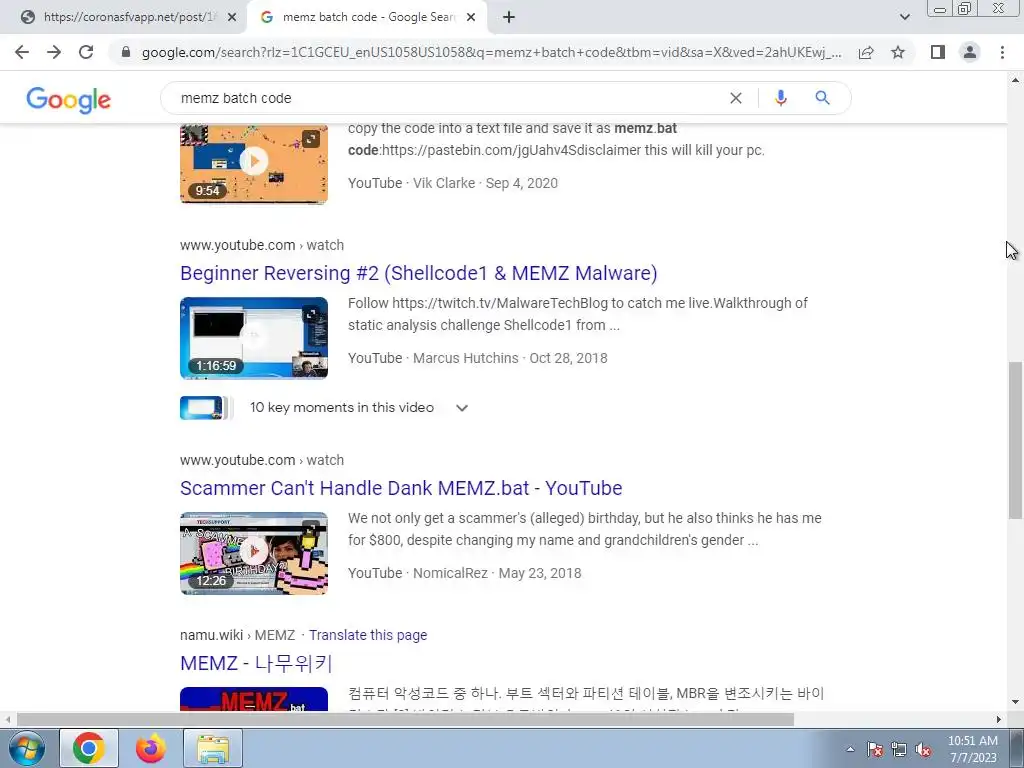
Task: Click www.youtube.com › watch above Beginner Reversing
Action: [x=262, y=245]
